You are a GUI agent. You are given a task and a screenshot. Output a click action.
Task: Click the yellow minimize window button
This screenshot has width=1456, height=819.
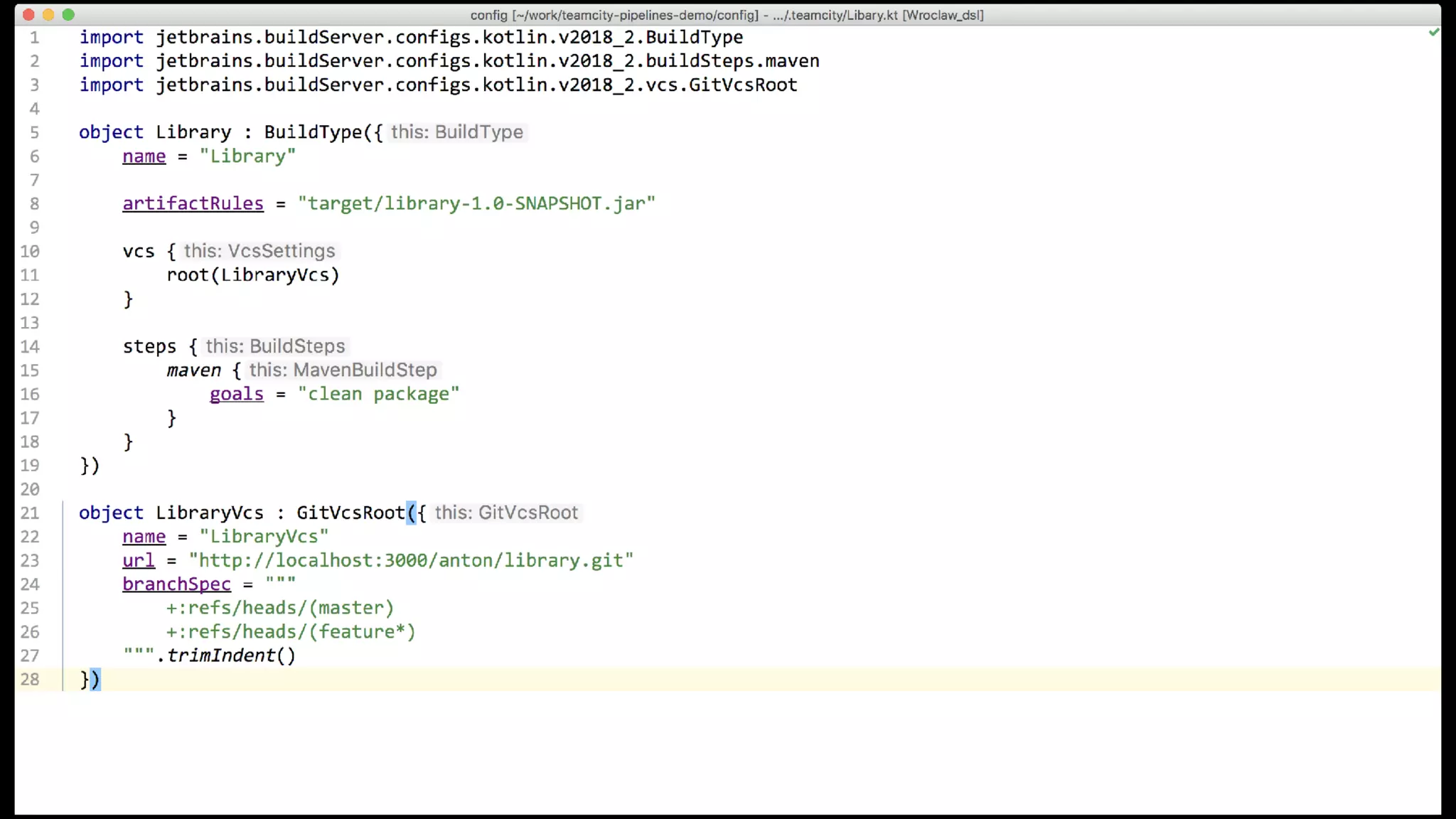click(48, 14)
